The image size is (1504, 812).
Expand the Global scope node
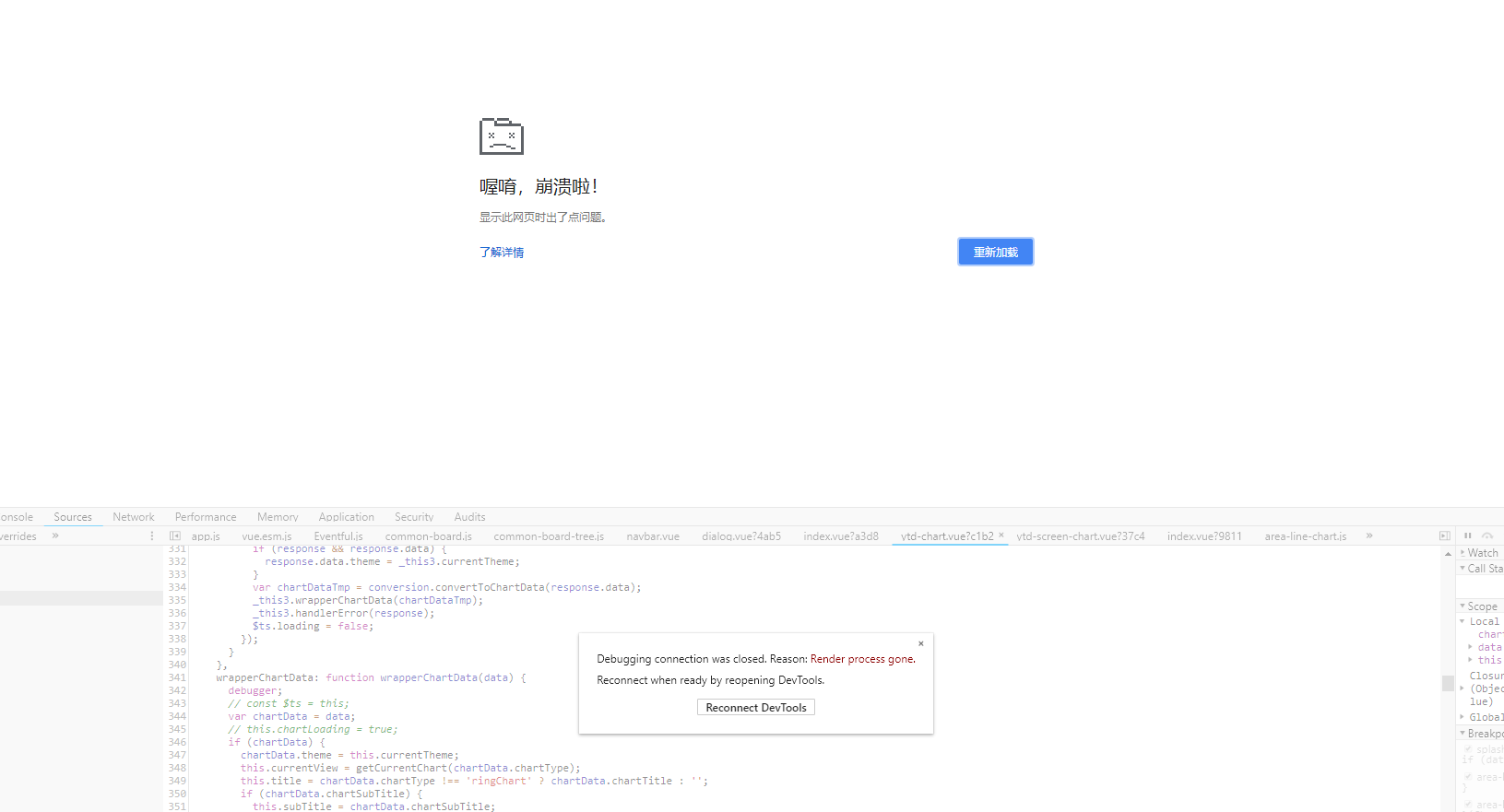1463,717
